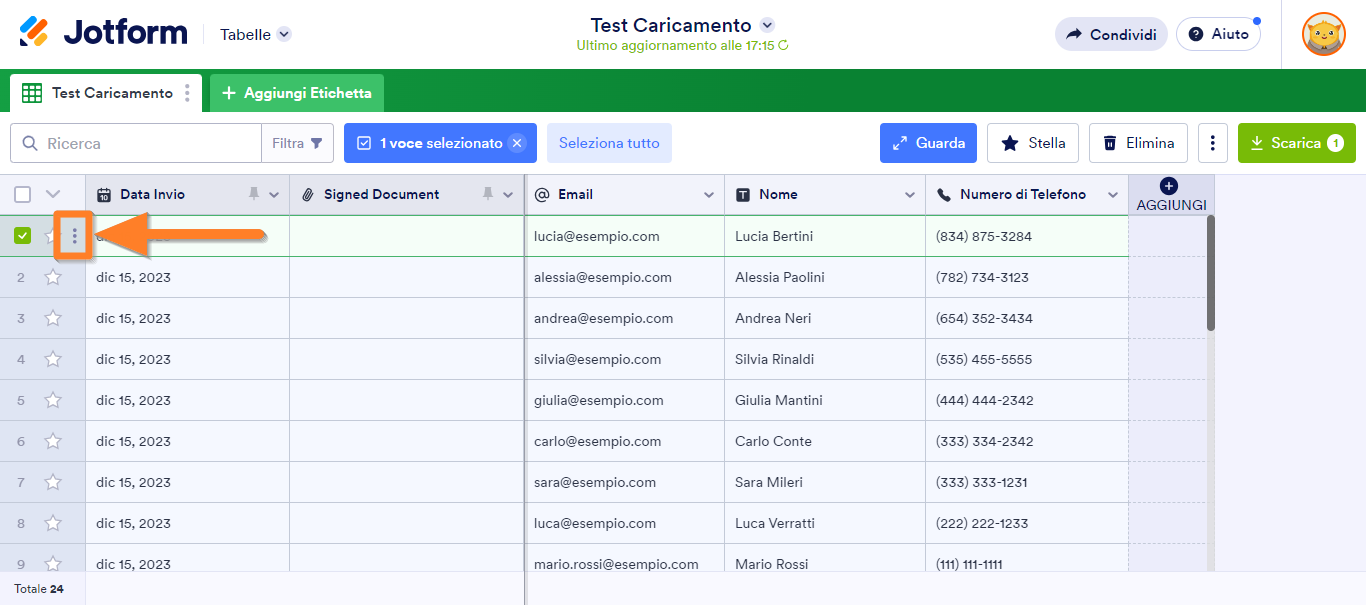
Task: Open Test Caricamento tab options dots
Action: [187, 93]
